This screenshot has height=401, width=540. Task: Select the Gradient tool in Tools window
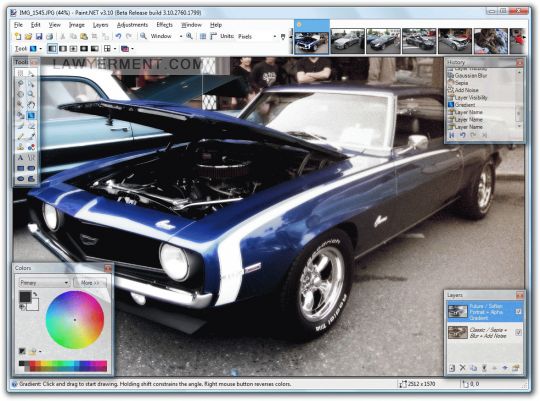pyautogui.click(x=31, y=115)
